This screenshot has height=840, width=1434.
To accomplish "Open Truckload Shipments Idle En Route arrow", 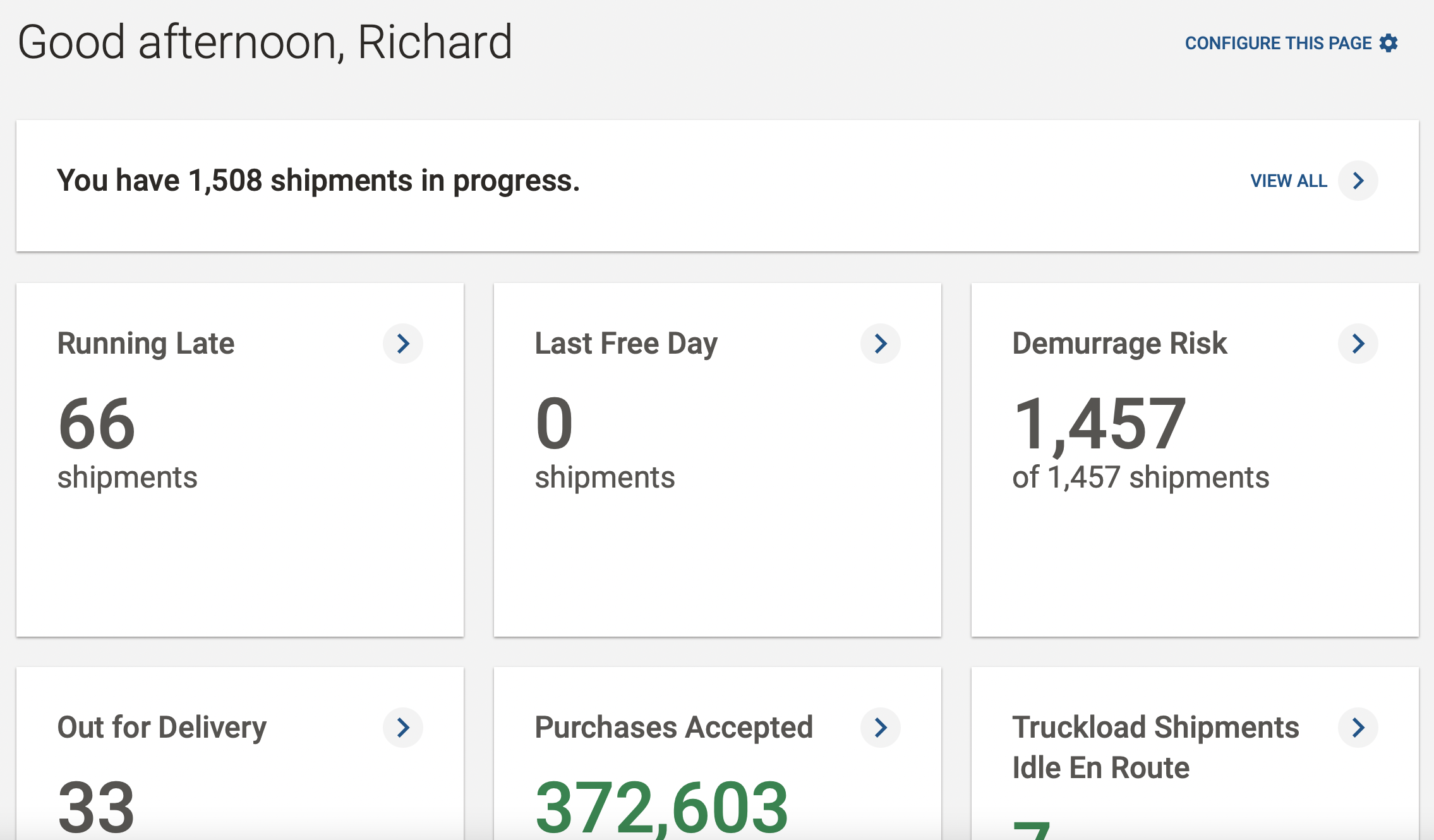I will tap(1358, 728).
